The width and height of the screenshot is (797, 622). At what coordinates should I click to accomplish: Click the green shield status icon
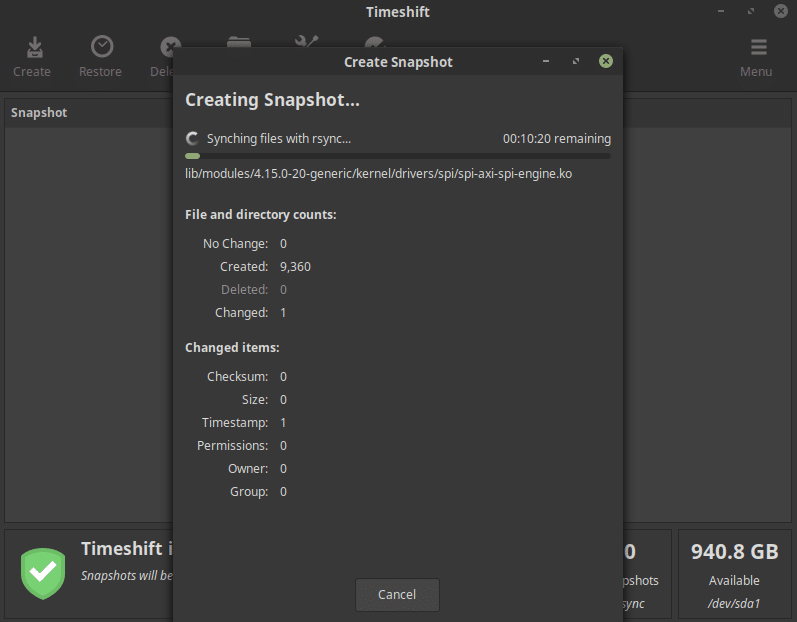click(43, 574)
